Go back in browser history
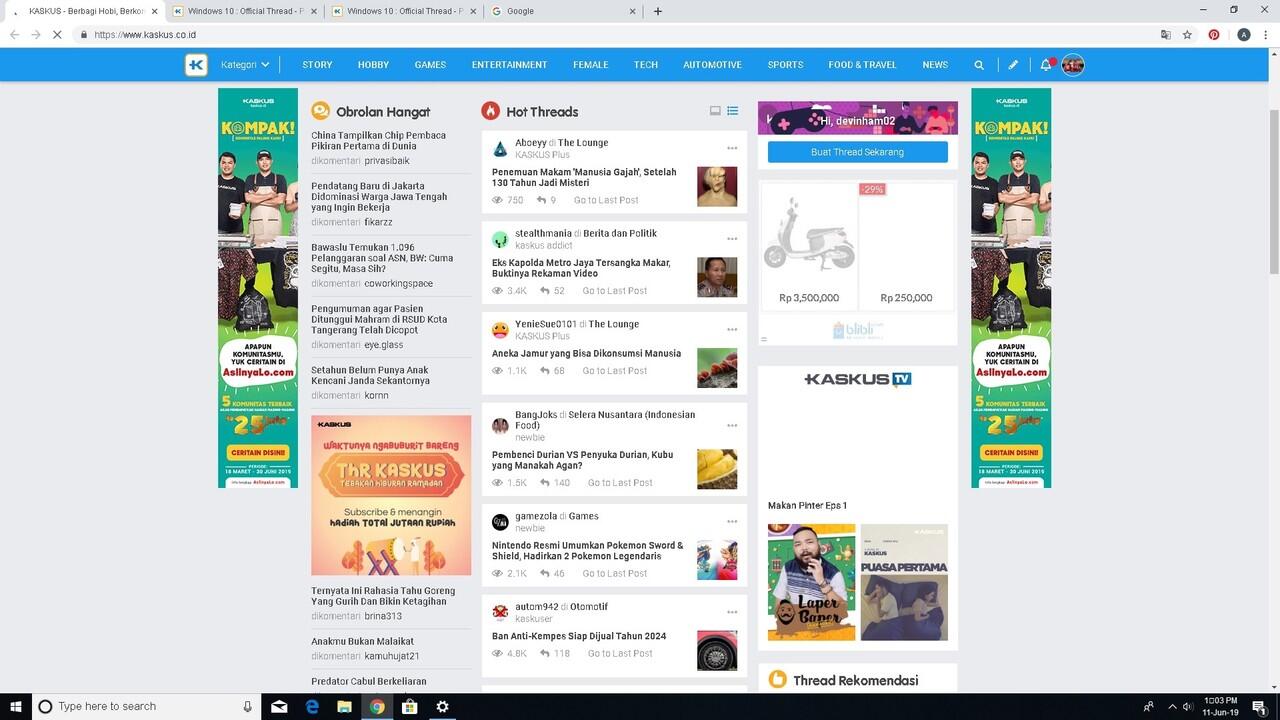 14,34
